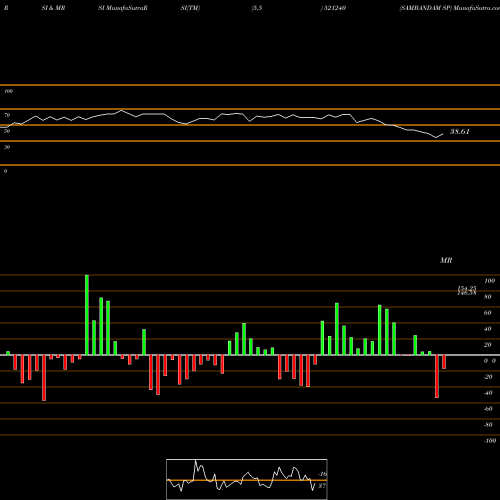Viewport: 500px width, 500px height.
Task: Click the RSI axis label 50
Action: pos(7,131)
